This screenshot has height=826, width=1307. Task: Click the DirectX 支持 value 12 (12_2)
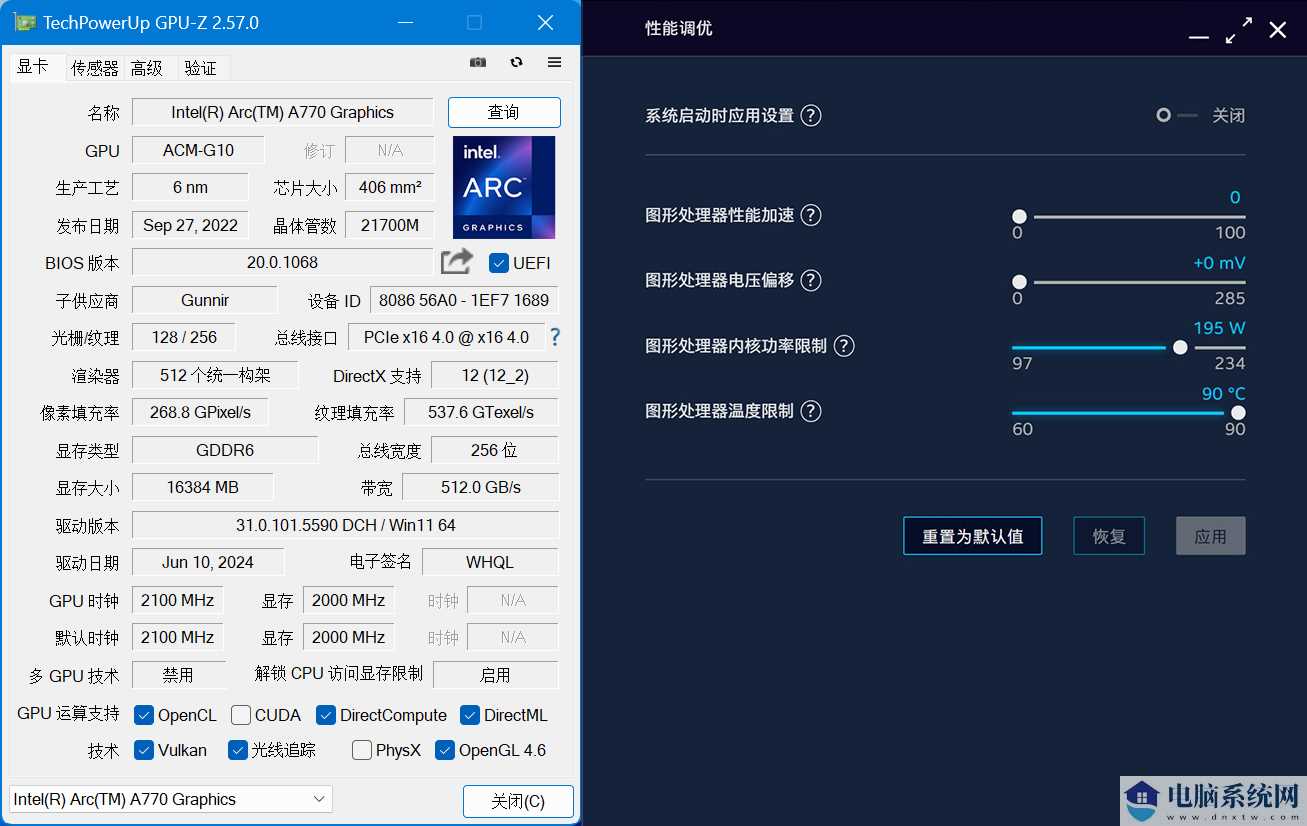[x=495, y=375]
